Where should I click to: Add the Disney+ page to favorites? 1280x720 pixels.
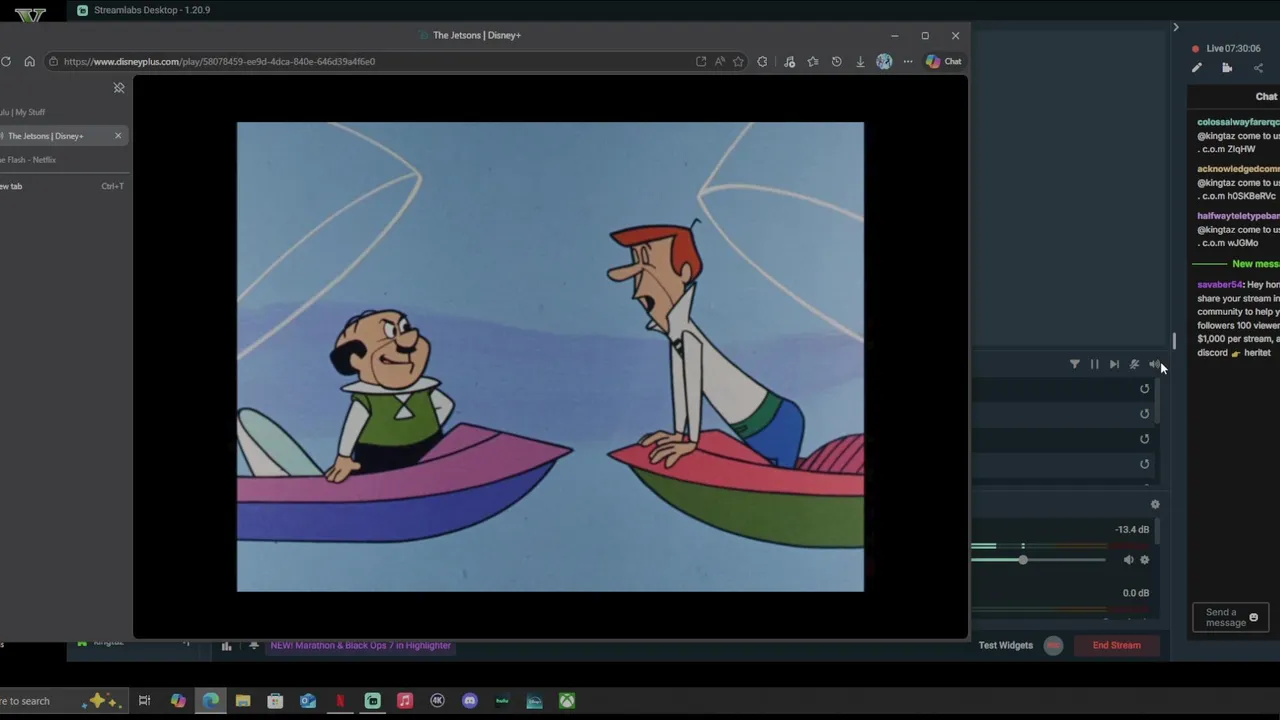point(738,61)
